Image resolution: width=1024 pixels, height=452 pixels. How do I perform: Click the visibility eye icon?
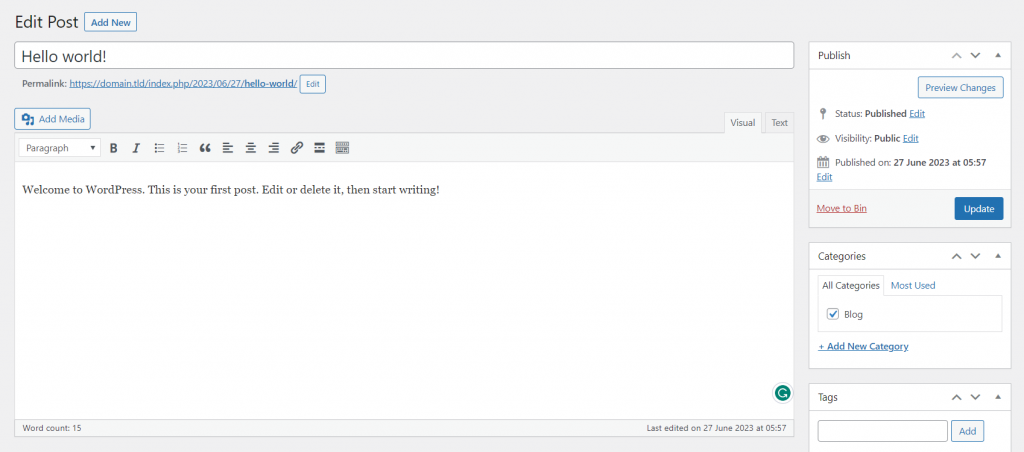tap(823, 138)
